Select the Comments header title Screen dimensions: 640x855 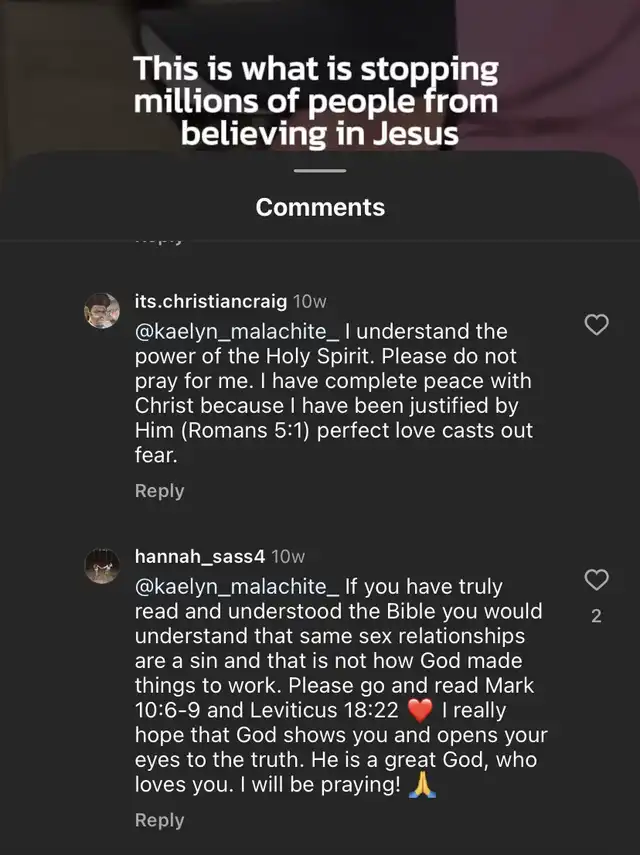[x=320, y=207]
